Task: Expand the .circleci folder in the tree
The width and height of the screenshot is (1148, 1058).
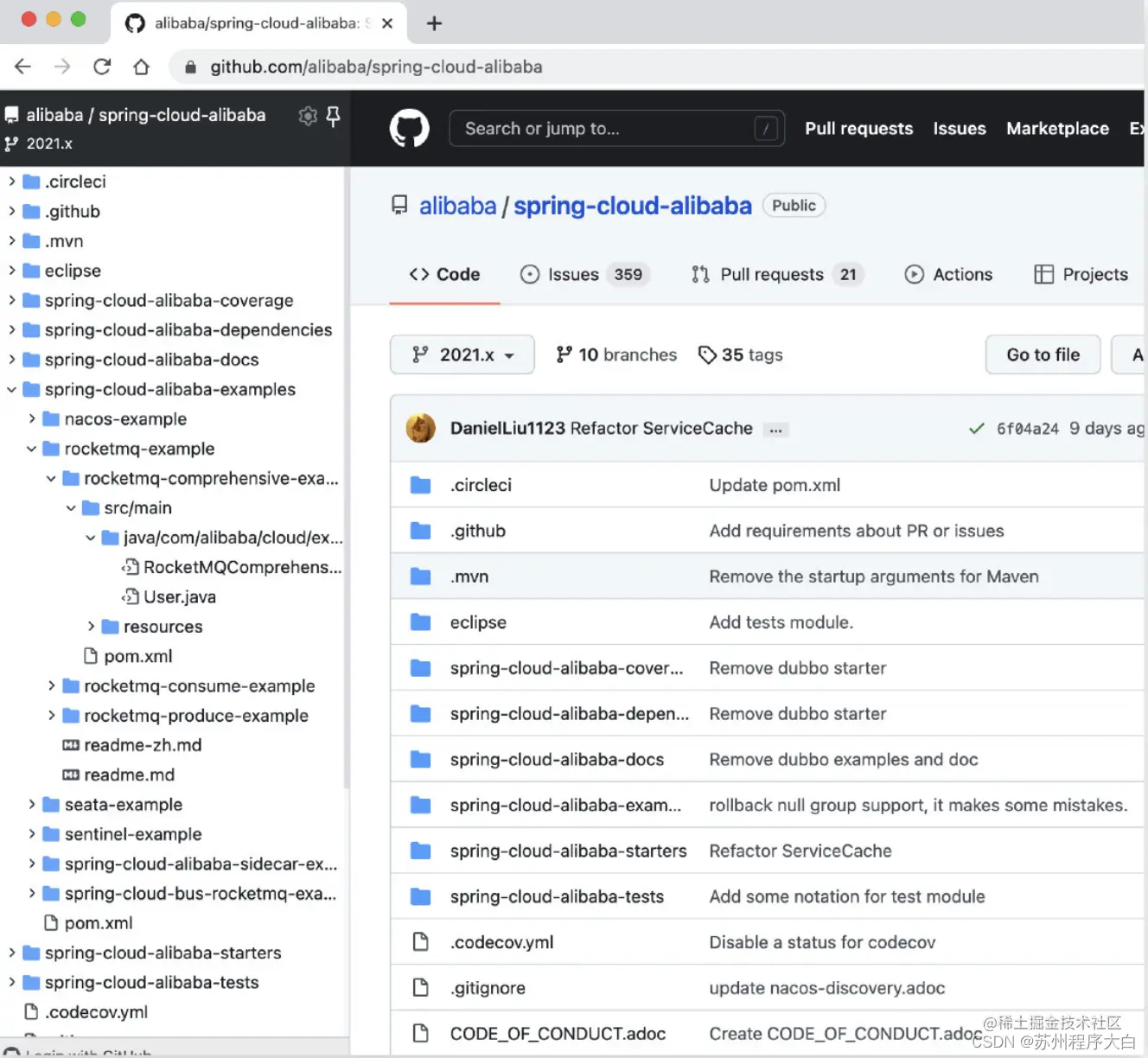Action: (x=12, y=182)
